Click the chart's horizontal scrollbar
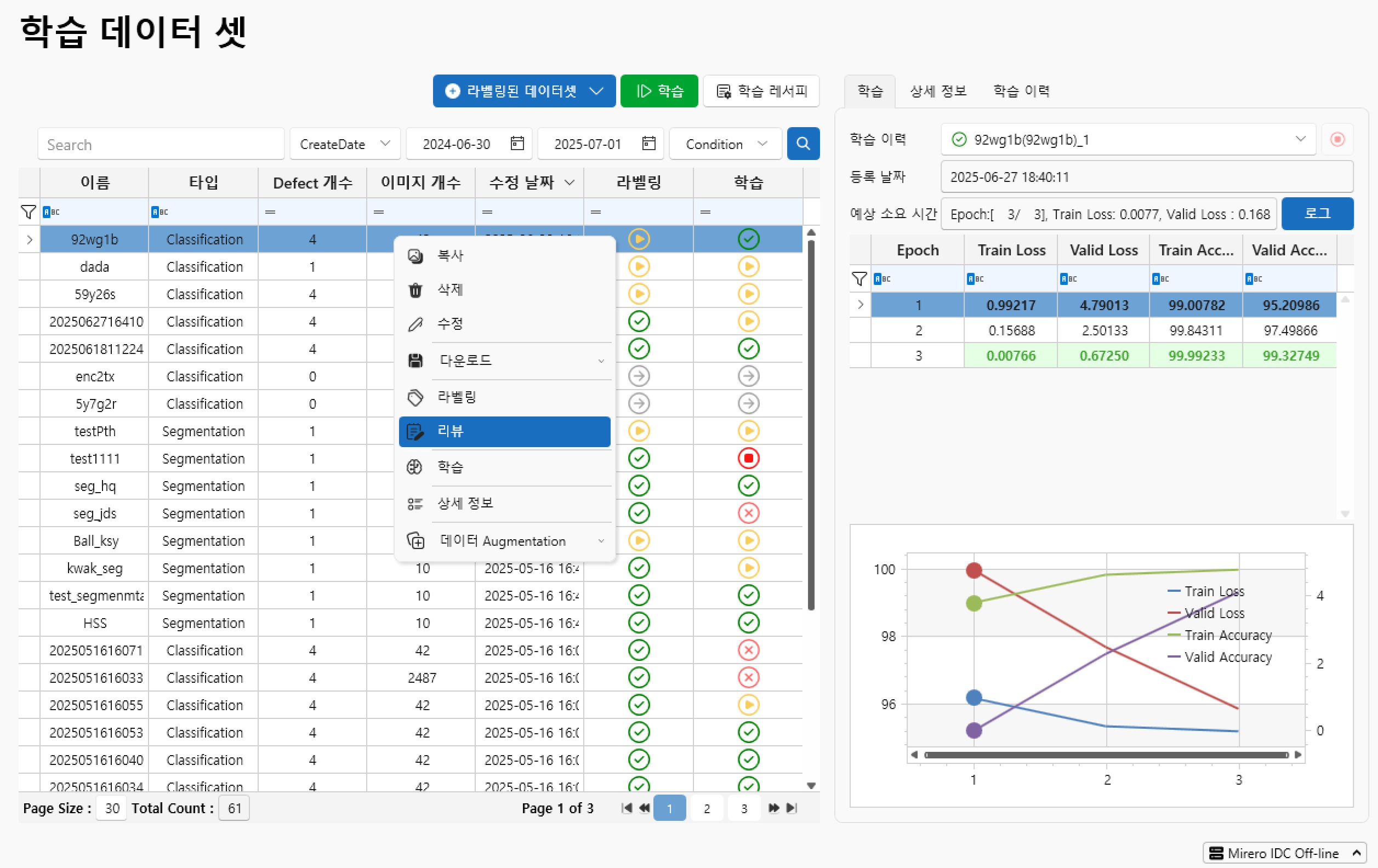Image resolution: width=1378 pixels, height=868 pixels. pos(1106,755)
